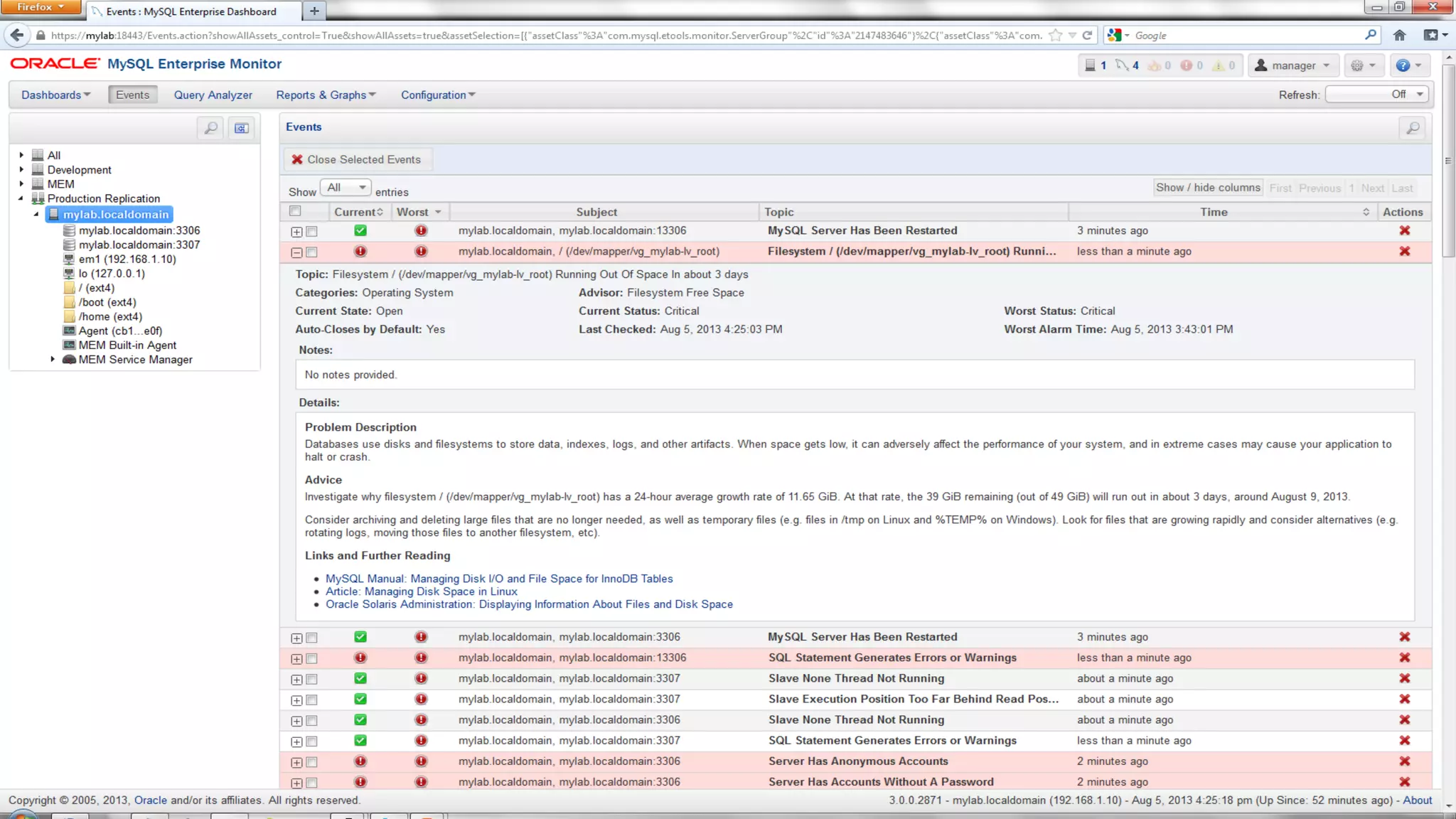Open the manager user dropdown
Screen dimensions: 1456x819
1293,65
